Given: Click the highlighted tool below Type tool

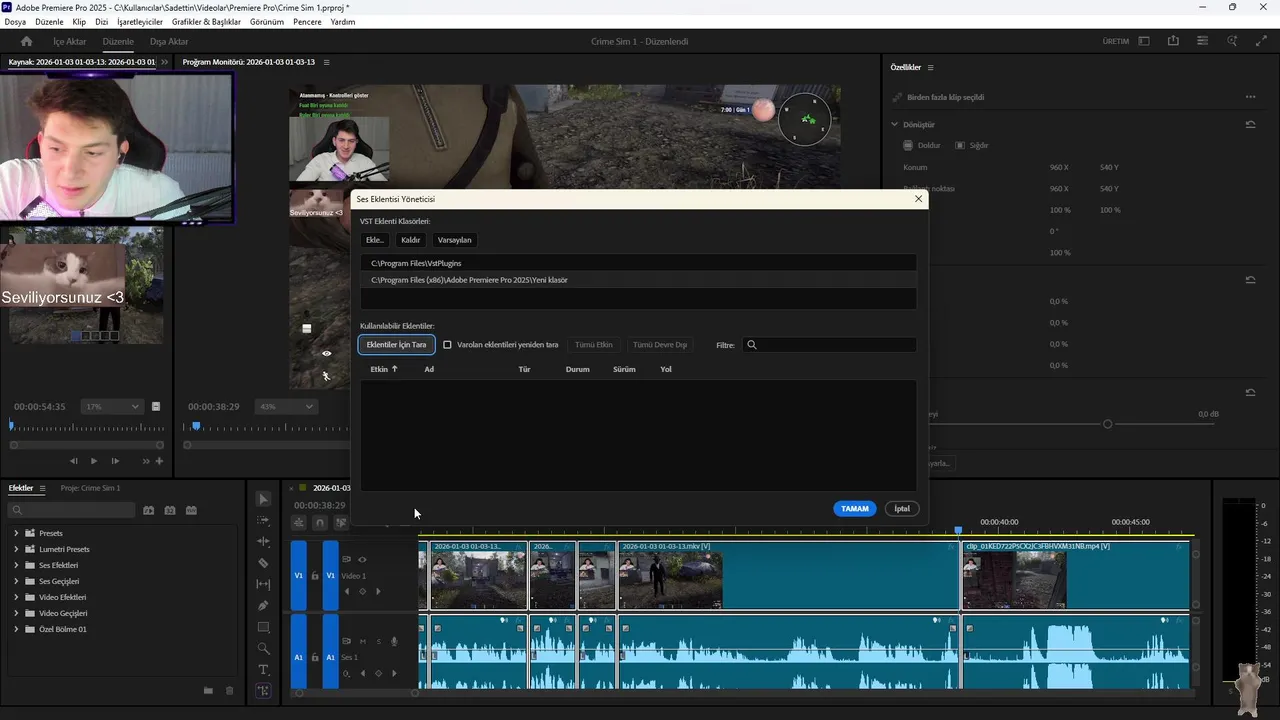Looking at the screenshot, I should [x=263, y=690].
